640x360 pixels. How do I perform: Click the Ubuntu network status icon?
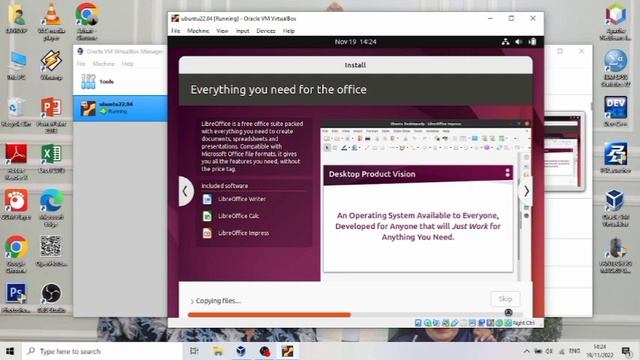tap(505, 42)
